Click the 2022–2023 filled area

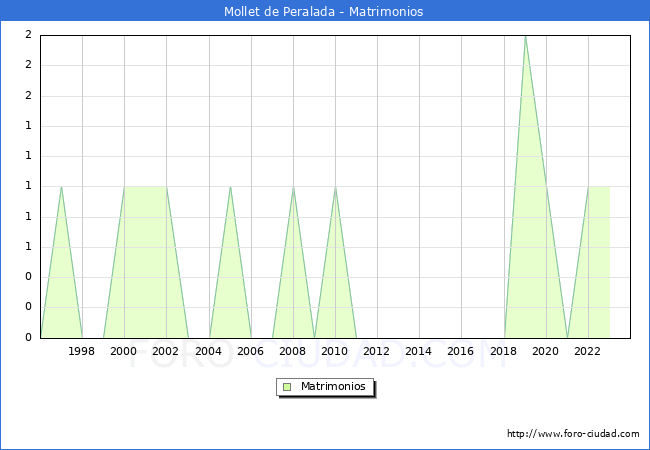599,262
